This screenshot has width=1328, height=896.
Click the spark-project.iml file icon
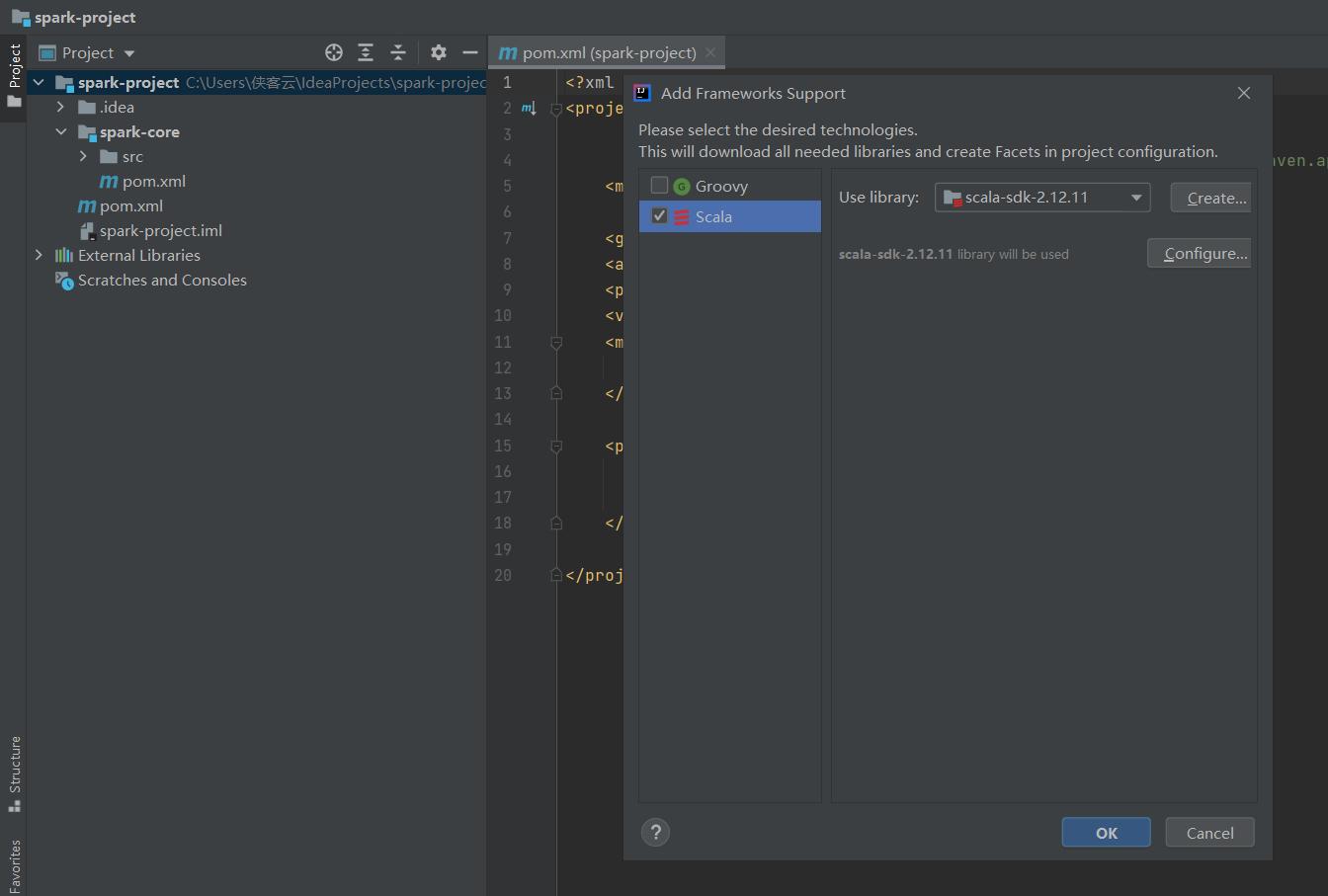click(x=87, y=231)
